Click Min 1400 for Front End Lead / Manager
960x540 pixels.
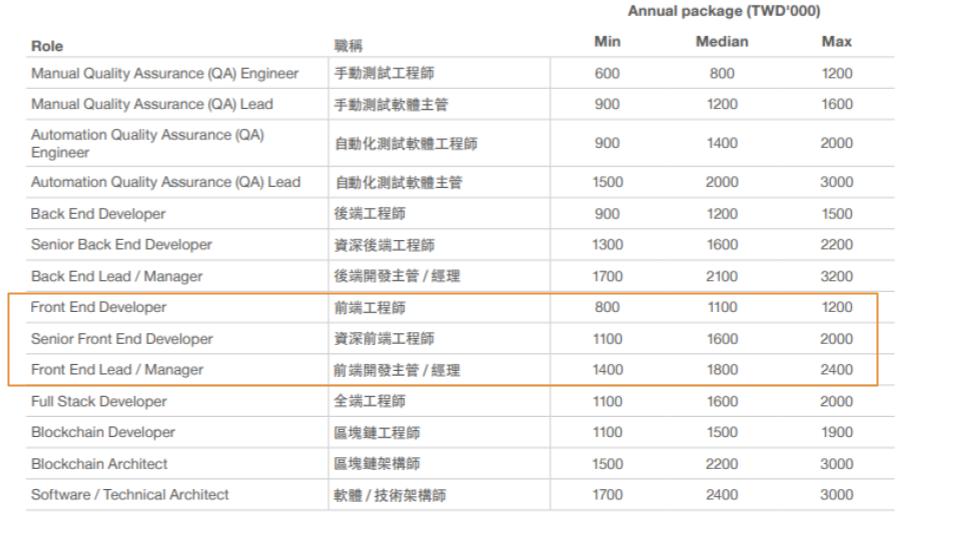(x=607, y=370)
